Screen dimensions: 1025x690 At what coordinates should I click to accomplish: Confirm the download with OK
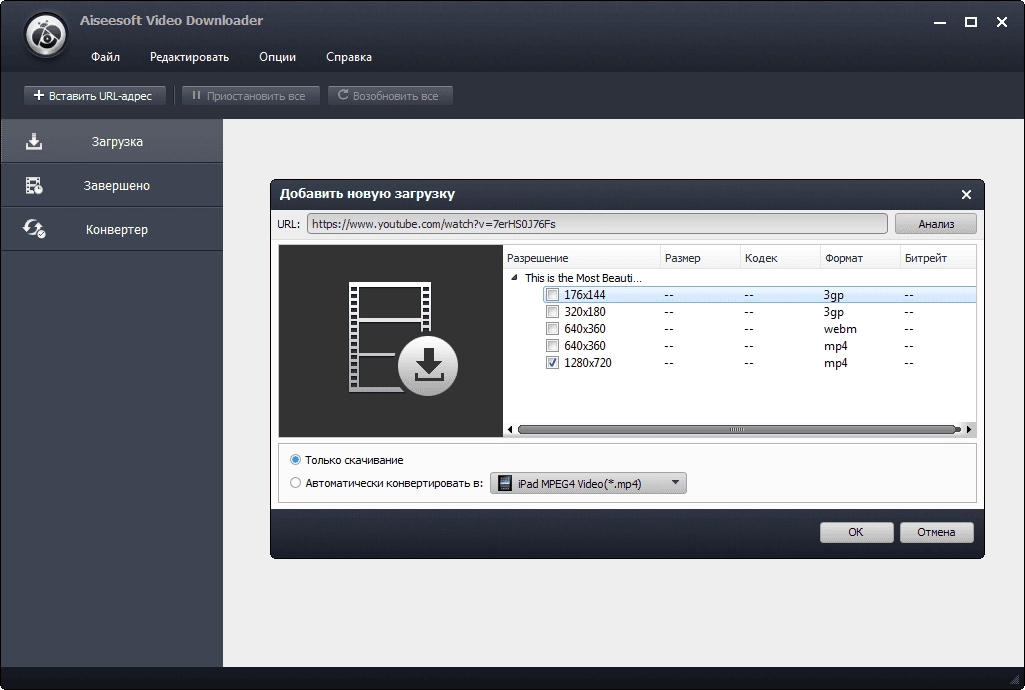[856, 532]
